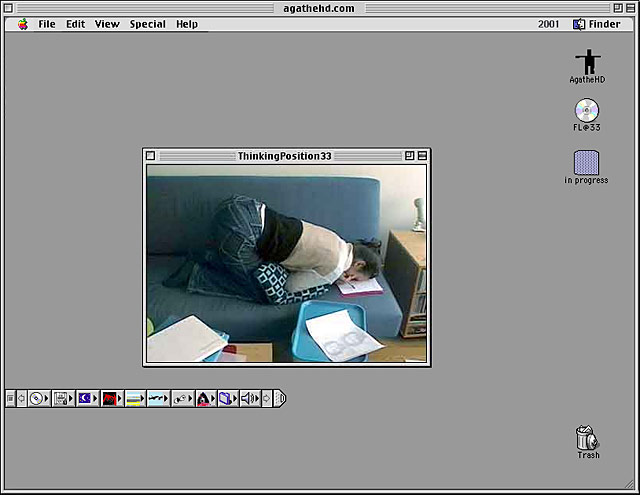Collapse the agathehd.com window shade
Viewport: 640px width, 495px height.
click(631, 8)
